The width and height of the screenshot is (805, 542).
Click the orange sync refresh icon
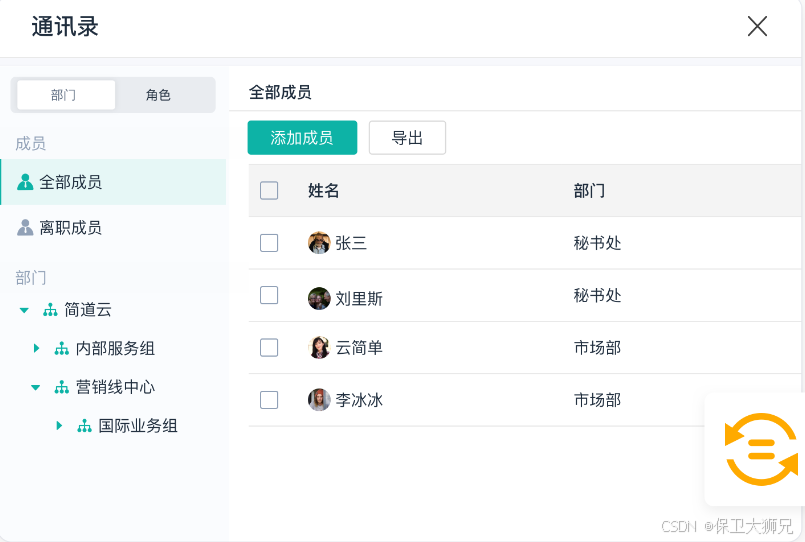tap(761, 449)
